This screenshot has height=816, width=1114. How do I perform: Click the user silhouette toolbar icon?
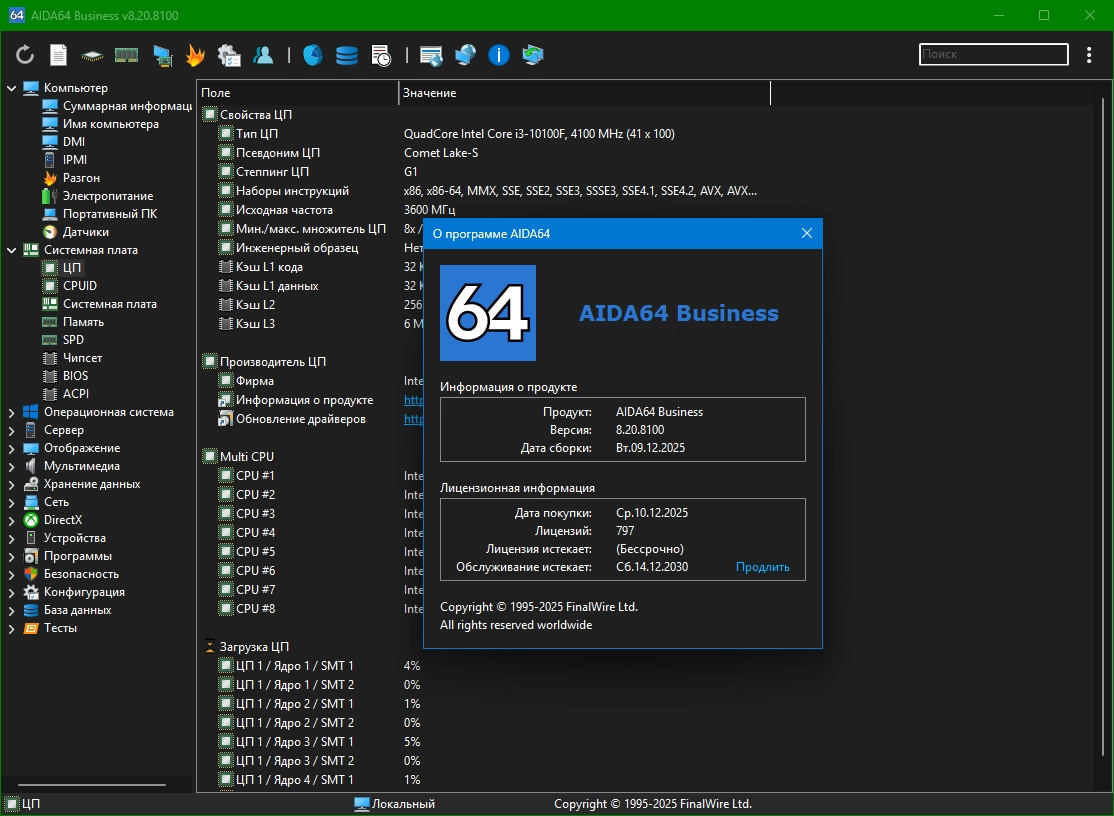[263, 55]
